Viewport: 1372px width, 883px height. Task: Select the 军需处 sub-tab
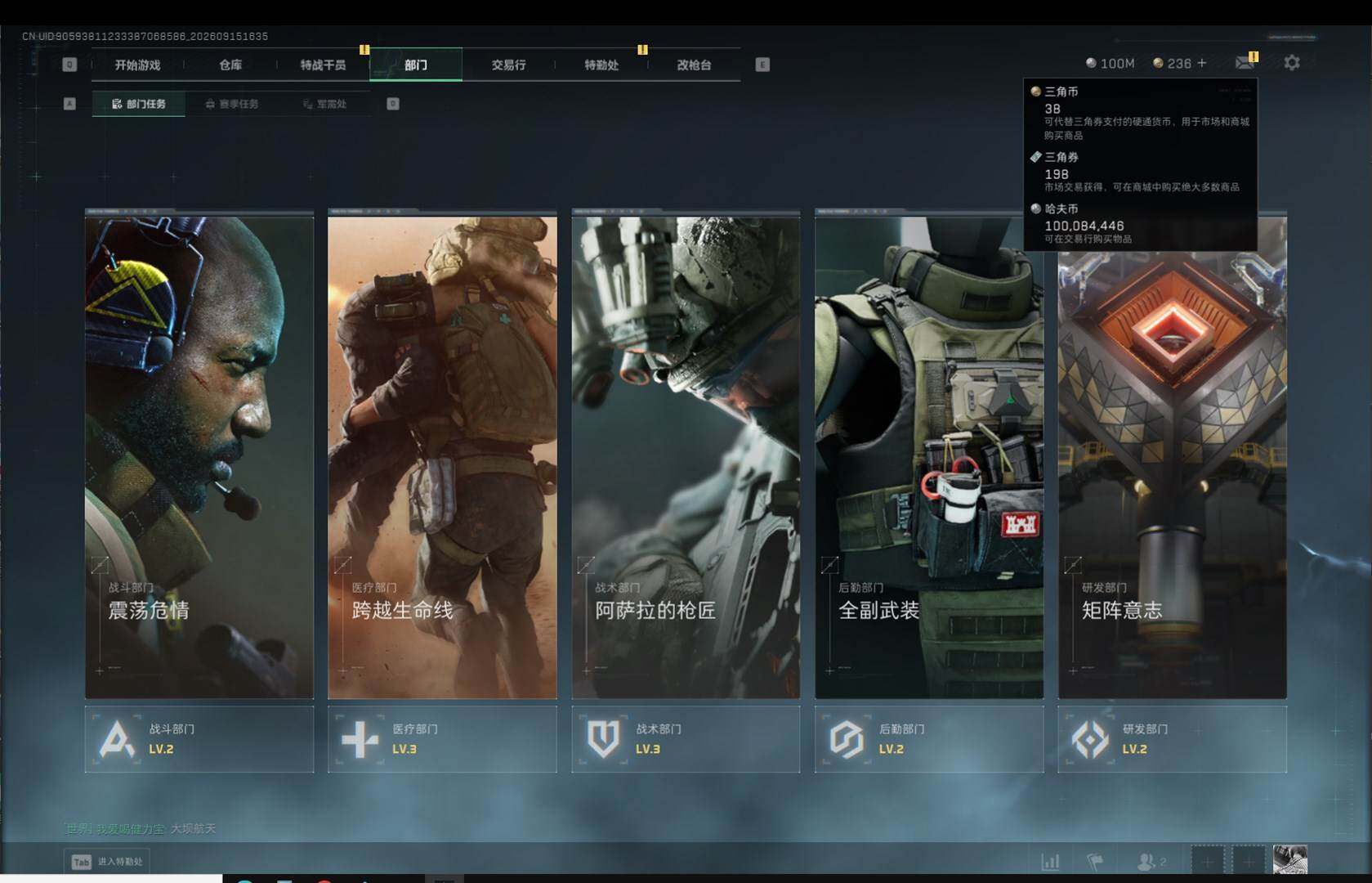[325, 104]
